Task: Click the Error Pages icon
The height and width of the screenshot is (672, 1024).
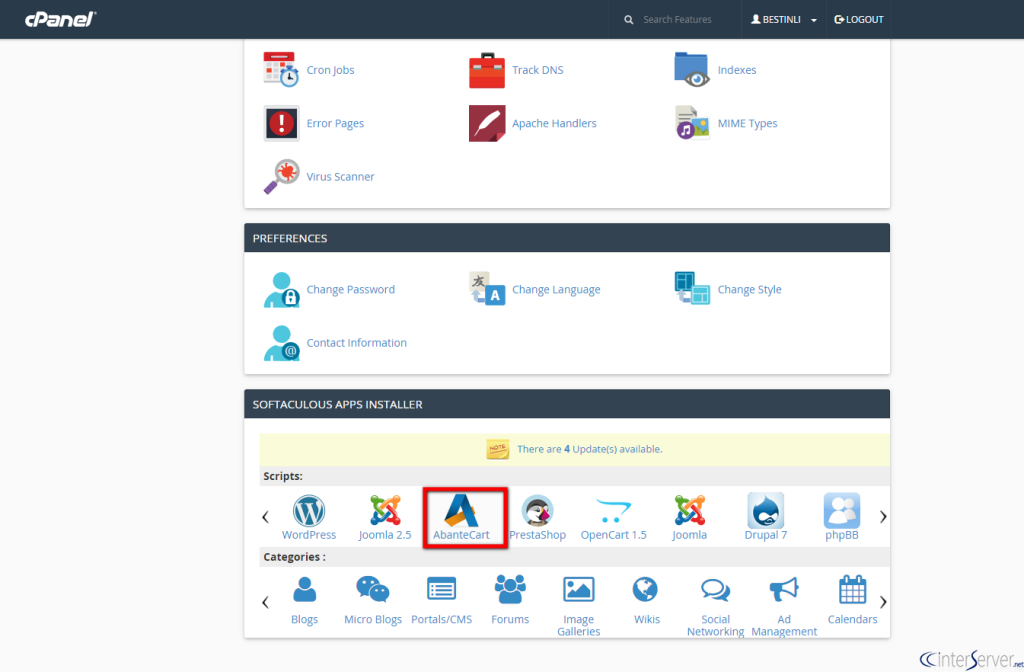Action: 281,123
